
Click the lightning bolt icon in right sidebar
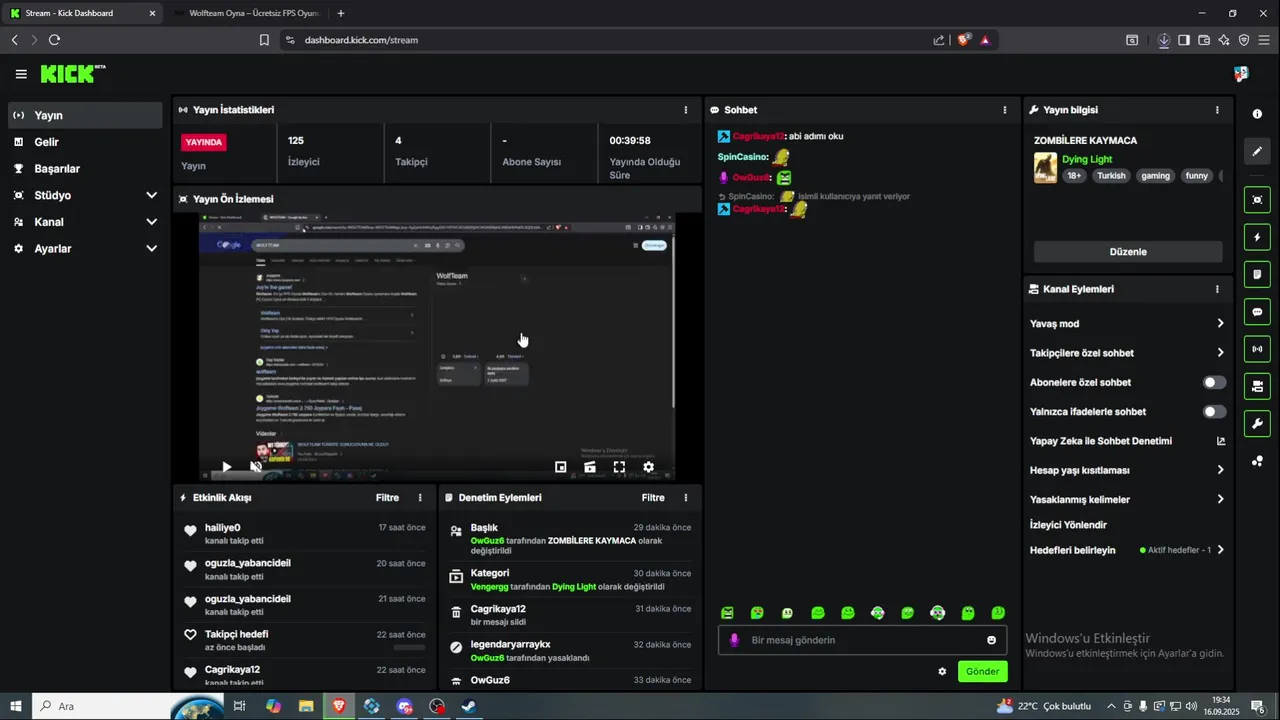[1257, 238]
